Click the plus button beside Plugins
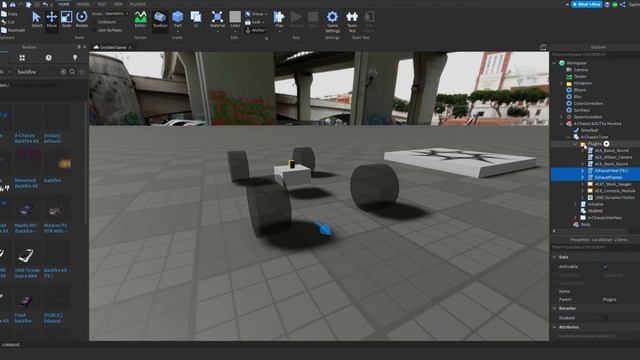The width and height of the screenshot is (640, 360). (606, 144)
